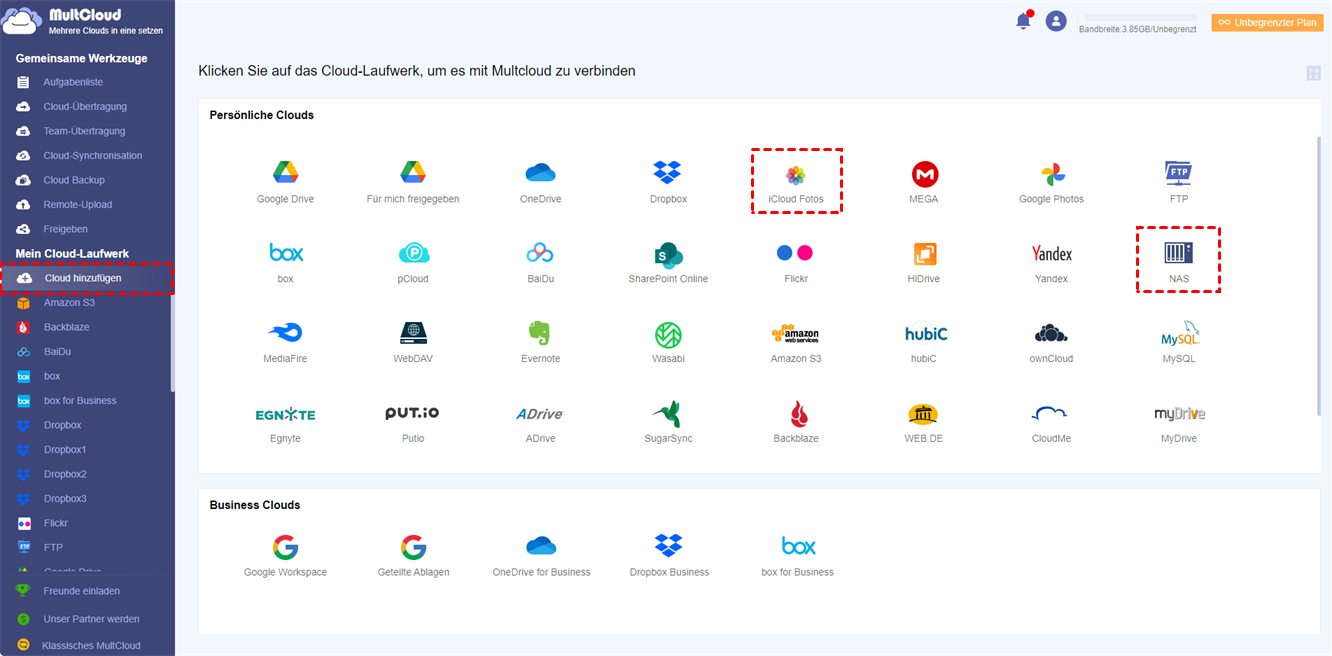The image size is (1332, 656).
Task: Select iCloud Fotos cloud service
Action: point(796,182)
